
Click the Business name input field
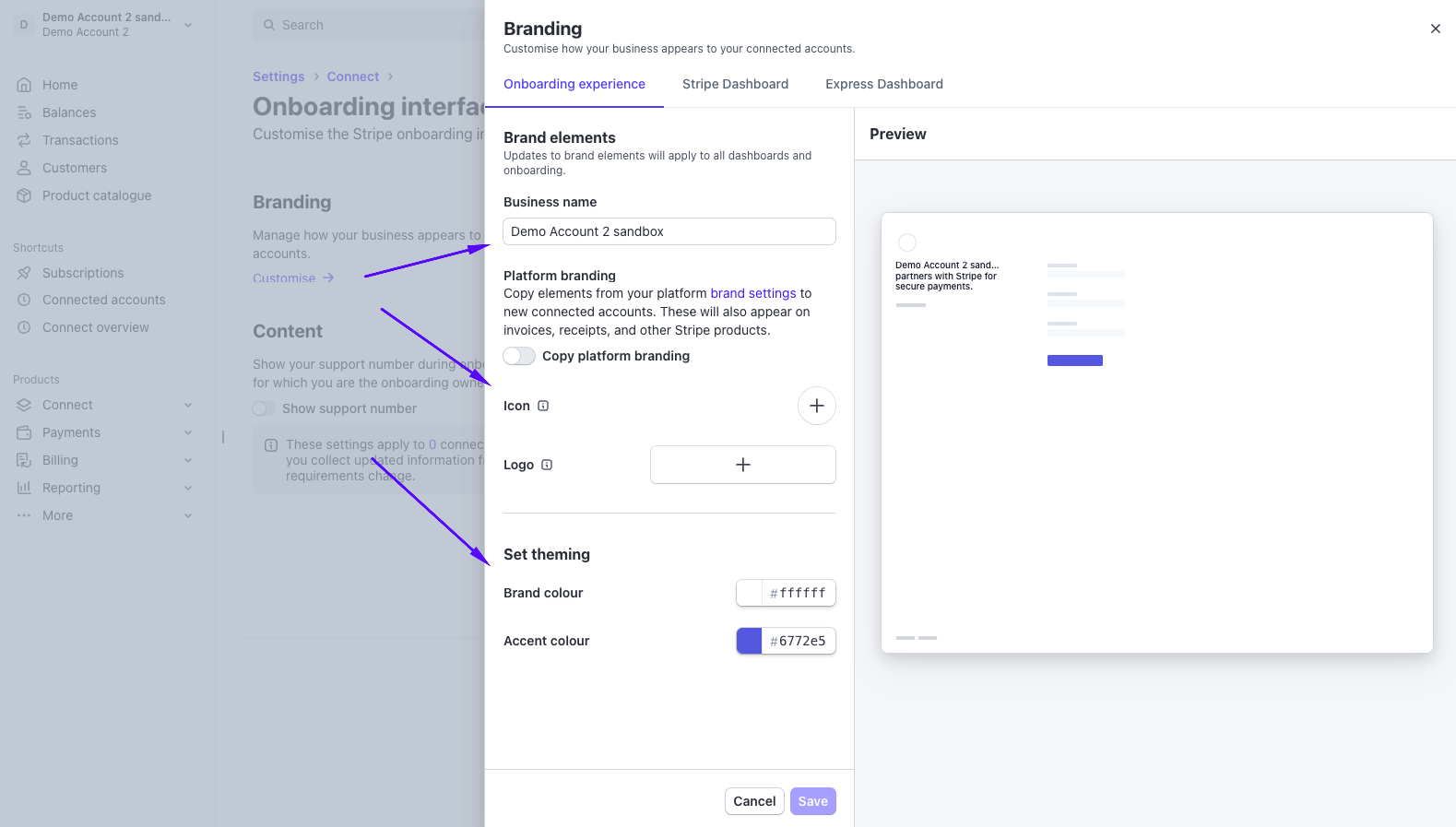[x=669, y=231]
